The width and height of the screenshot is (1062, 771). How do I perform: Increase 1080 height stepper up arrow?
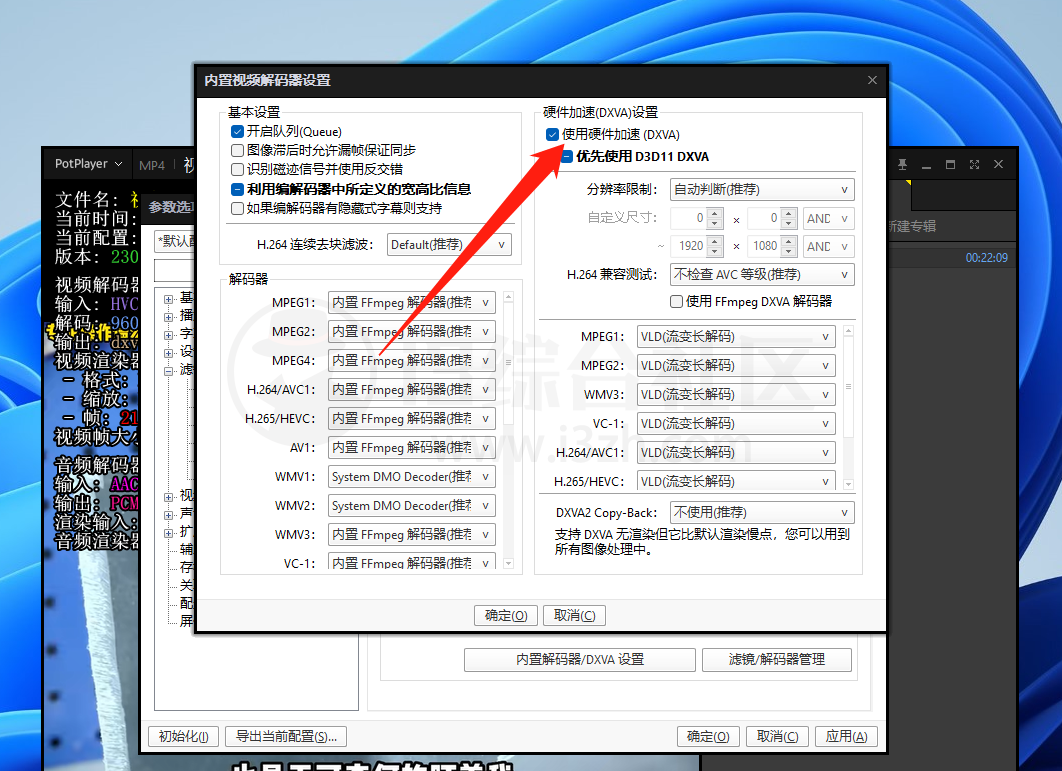pyautogui.click(x=788, y=241)
